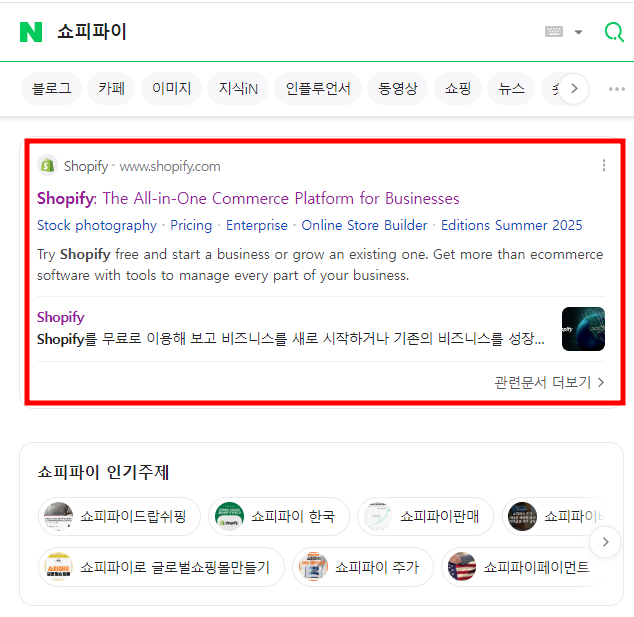This screenshot has height=617, width=634.
Task: Select the 블로그 tab
Action: [x=51, y=89]
